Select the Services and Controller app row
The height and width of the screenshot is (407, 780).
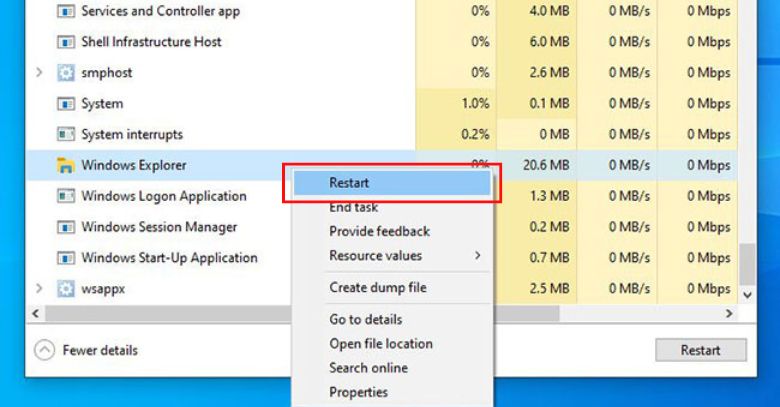381,11
